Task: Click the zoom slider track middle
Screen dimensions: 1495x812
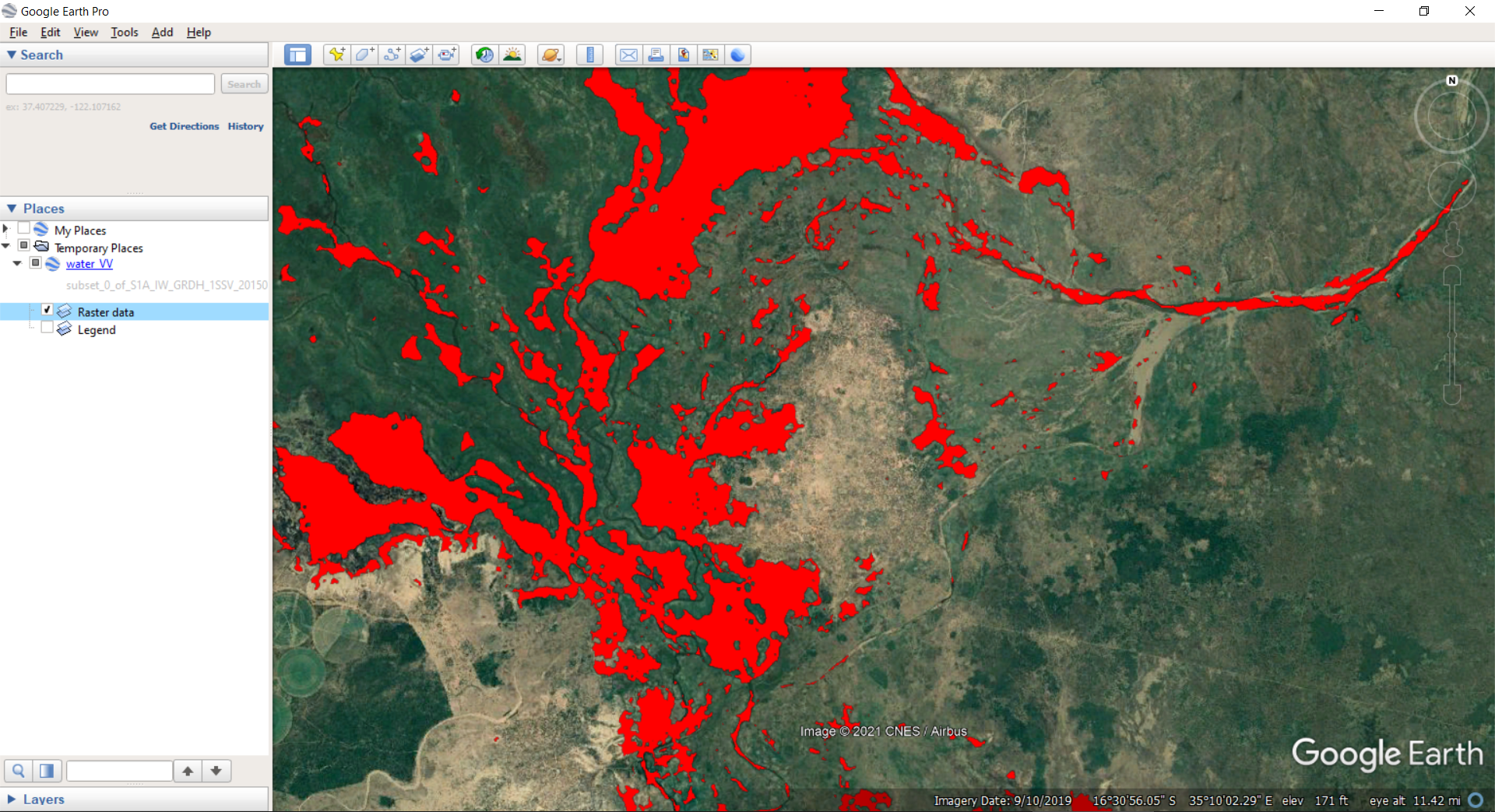Action: 1452,336
